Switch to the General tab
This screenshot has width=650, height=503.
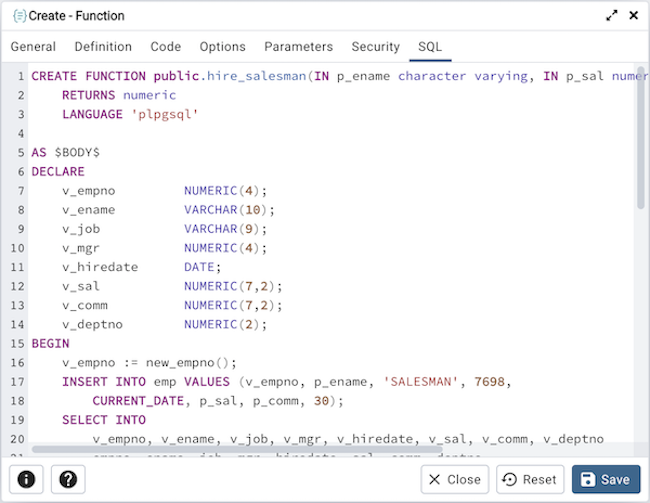click(33, 47)
